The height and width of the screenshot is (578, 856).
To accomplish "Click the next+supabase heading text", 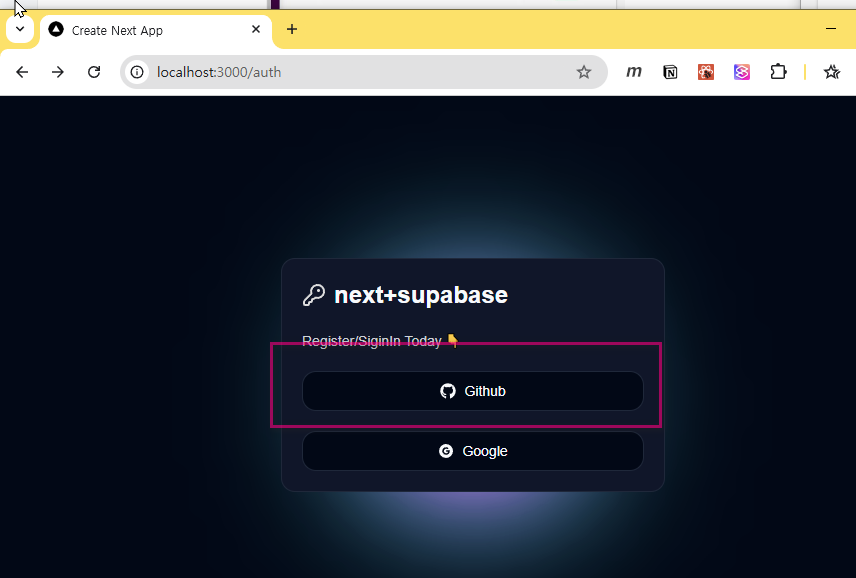I will [x=420, y=295].
